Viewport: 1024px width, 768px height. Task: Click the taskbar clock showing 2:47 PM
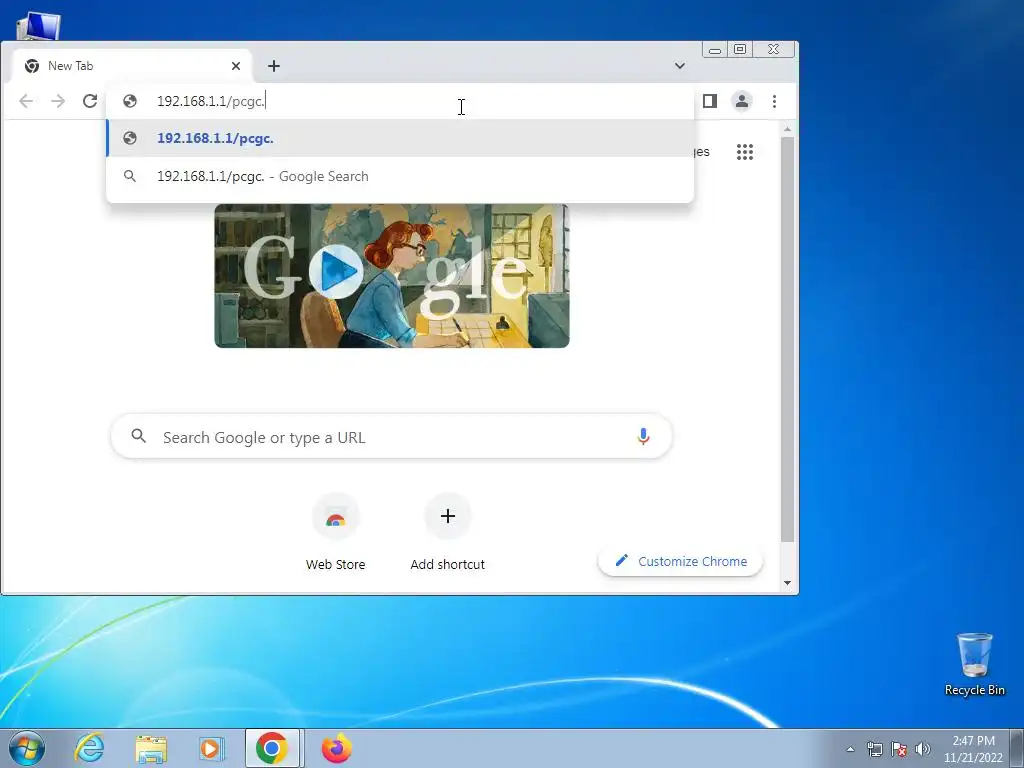(x=973, y=749)
